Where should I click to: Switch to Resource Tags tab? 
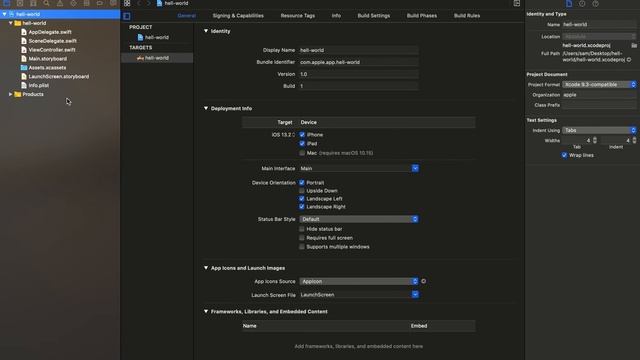[x=298, y=16]
